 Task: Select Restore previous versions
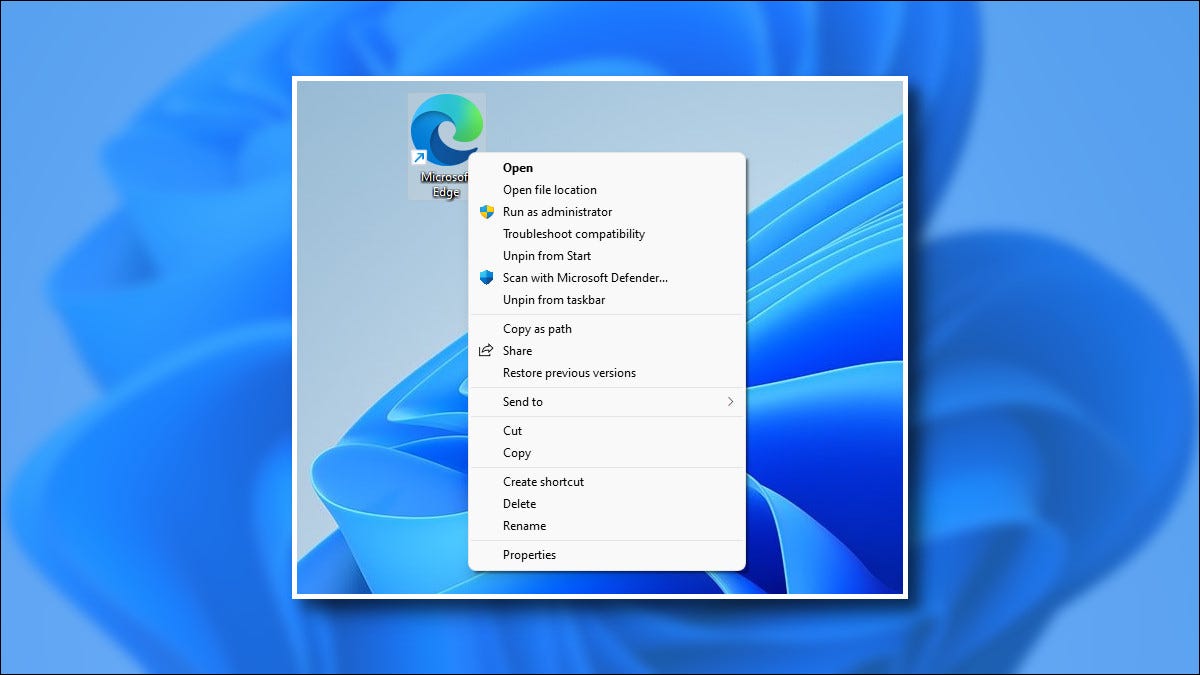[x=568, y=372]
